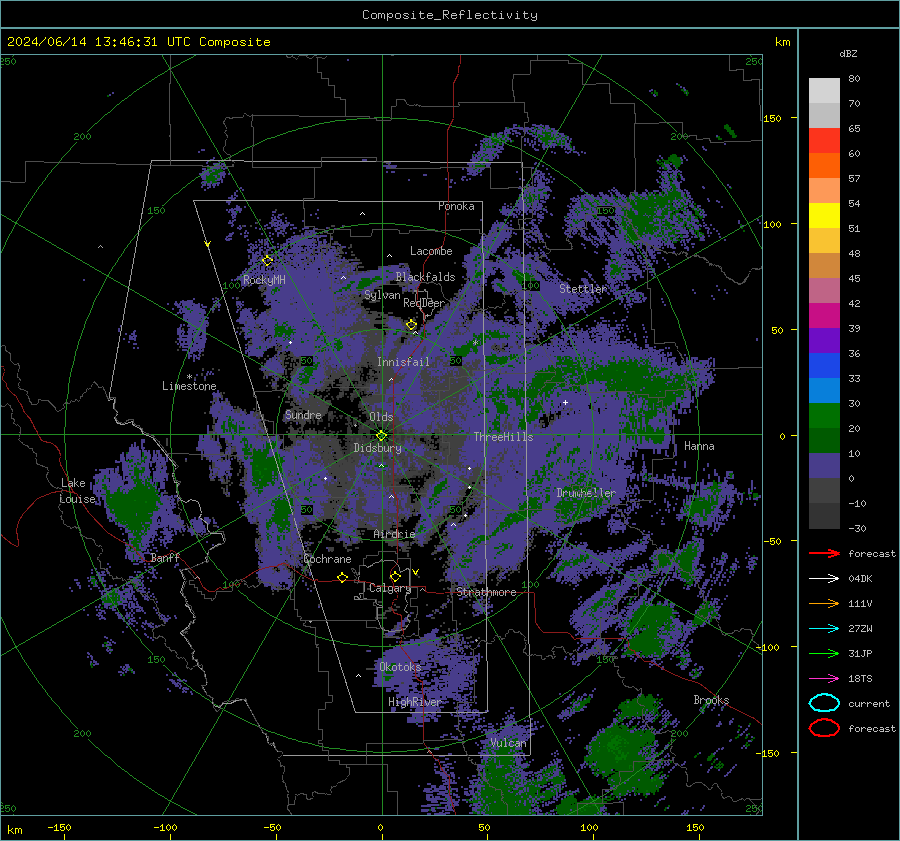Screen dimensions: 900x841
Task: Click the white 04DK arrow in legend
Action: tap(824, 579)
